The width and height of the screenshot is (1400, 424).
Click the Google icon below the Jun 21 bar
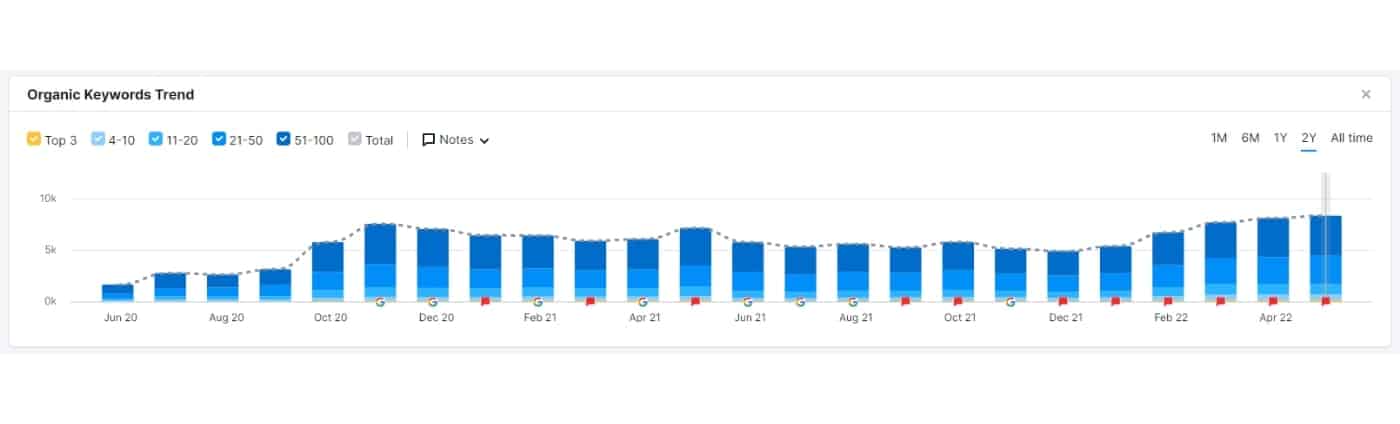(x=747, y=301)
